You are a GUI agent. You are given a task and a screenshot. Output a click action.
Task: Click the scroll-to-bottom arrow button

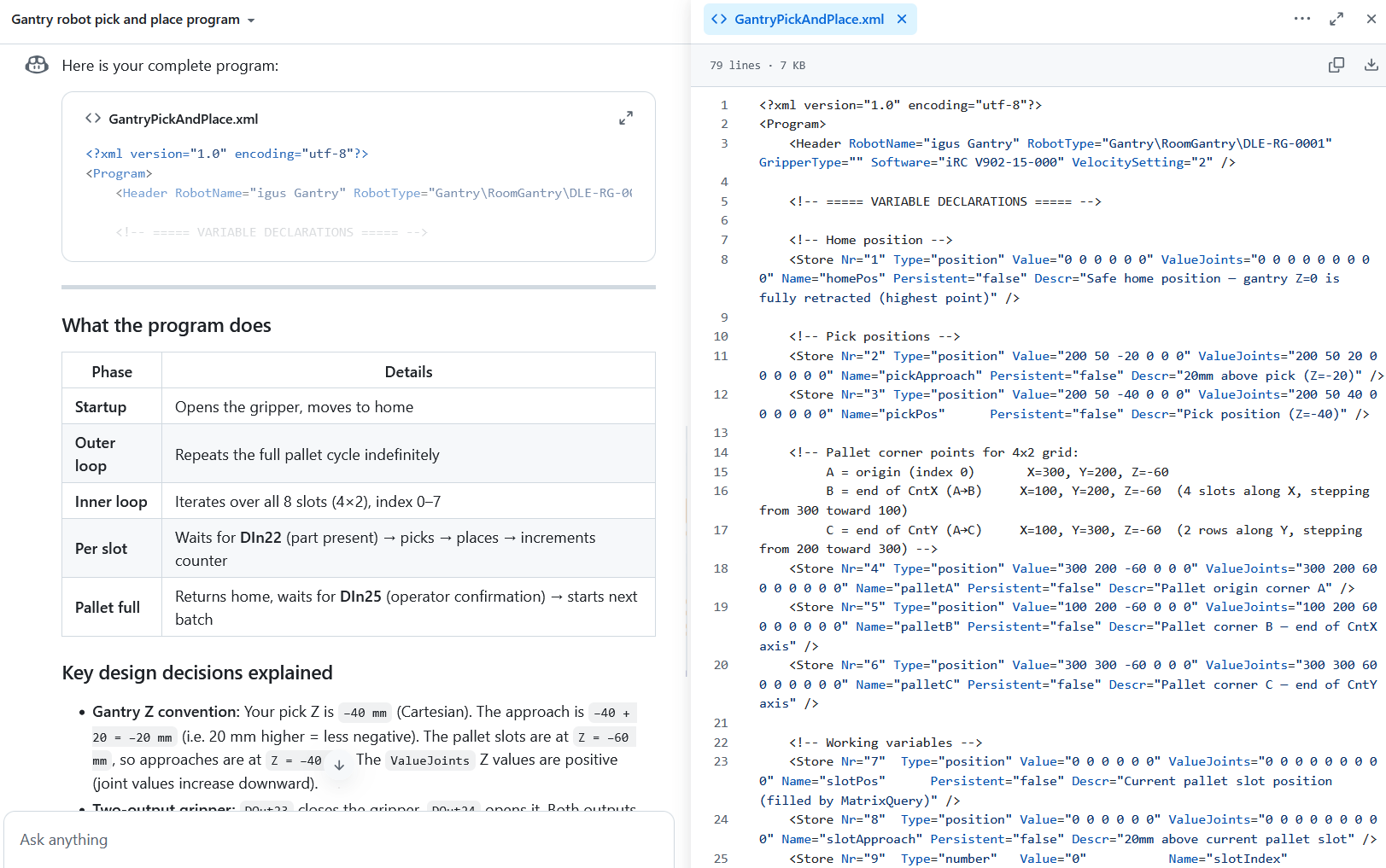(x=339, y=765)
